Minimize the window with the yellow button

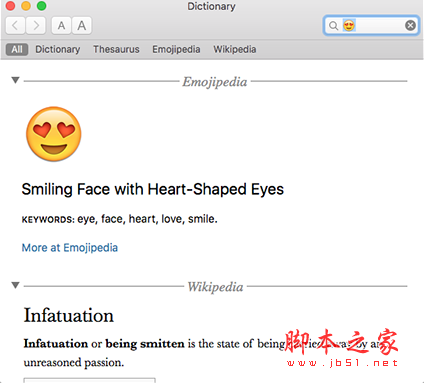pos(26,6)
